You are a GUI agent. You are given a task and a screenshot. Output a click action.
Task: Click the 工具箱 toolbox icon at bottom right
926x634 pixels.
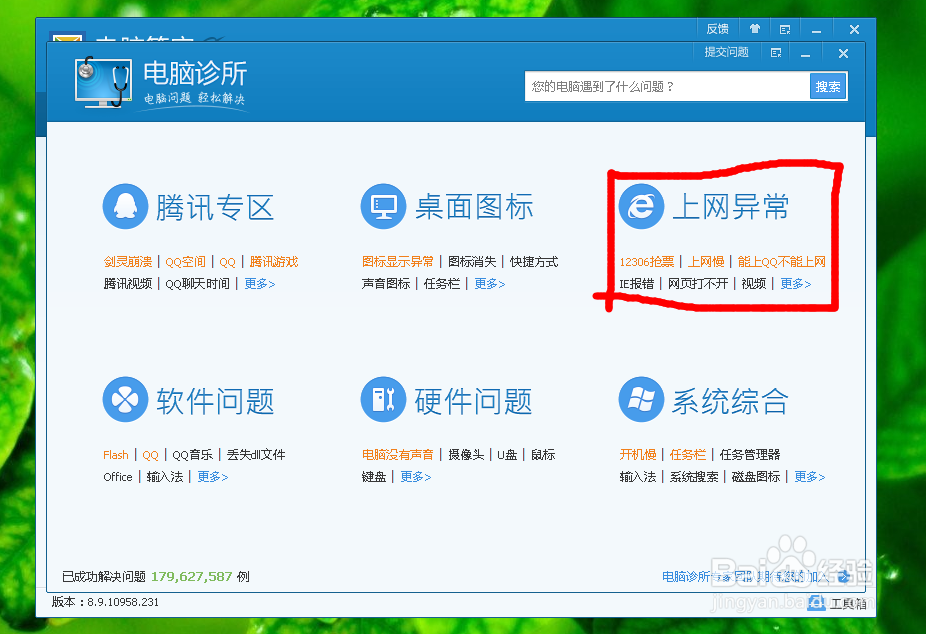tap(817, 603)
